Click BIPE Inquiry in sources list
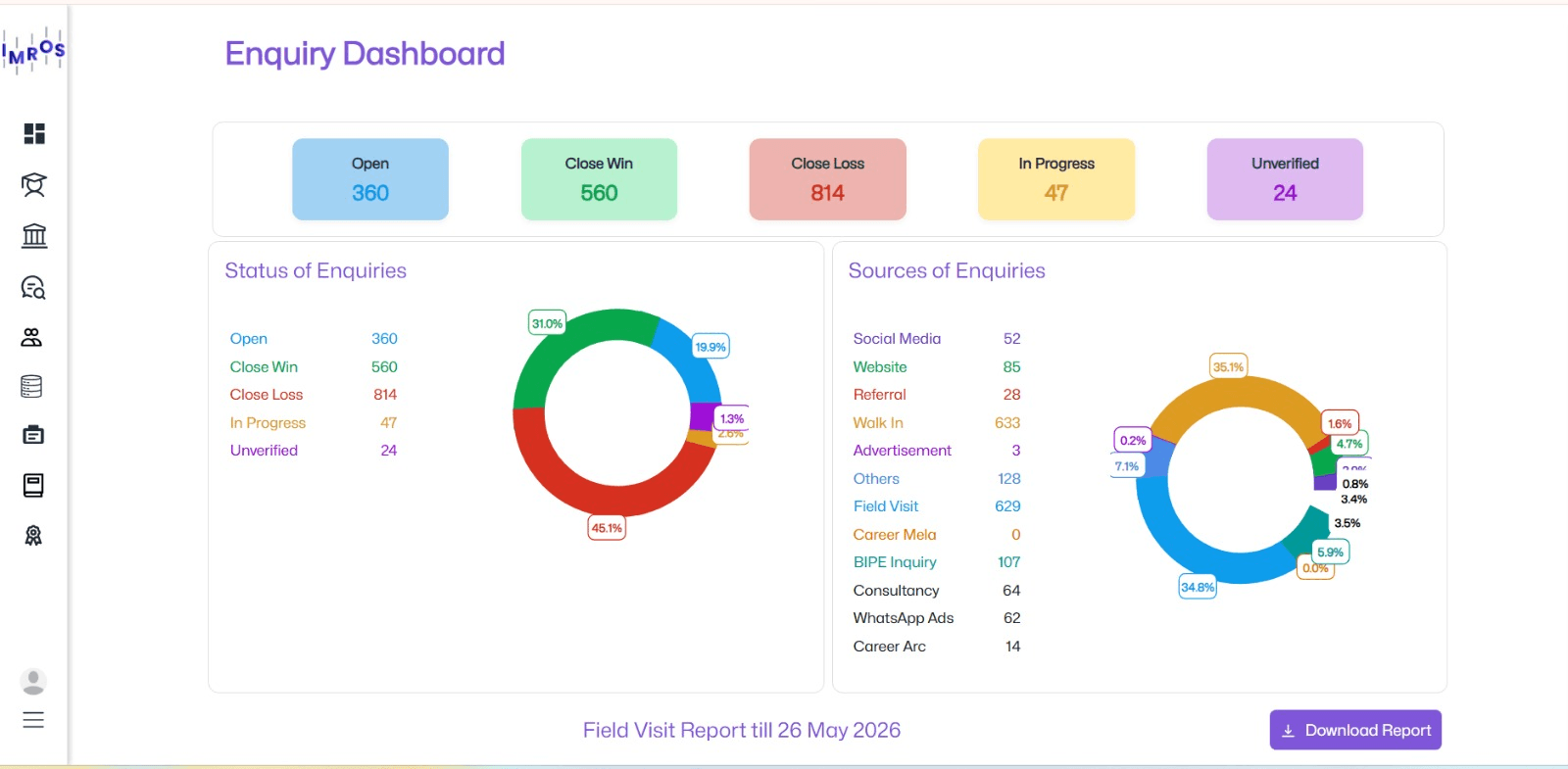This screenshot has height=769, width=1568. (x=895, y=562)
